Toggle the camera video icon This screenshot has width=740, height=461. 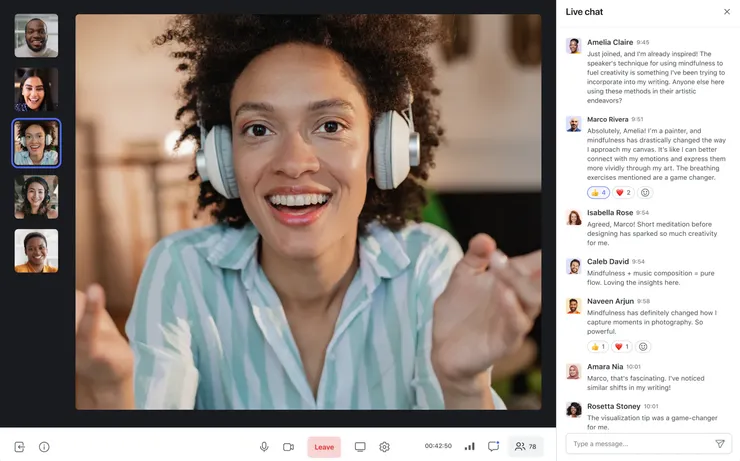(x=288, y=446)
